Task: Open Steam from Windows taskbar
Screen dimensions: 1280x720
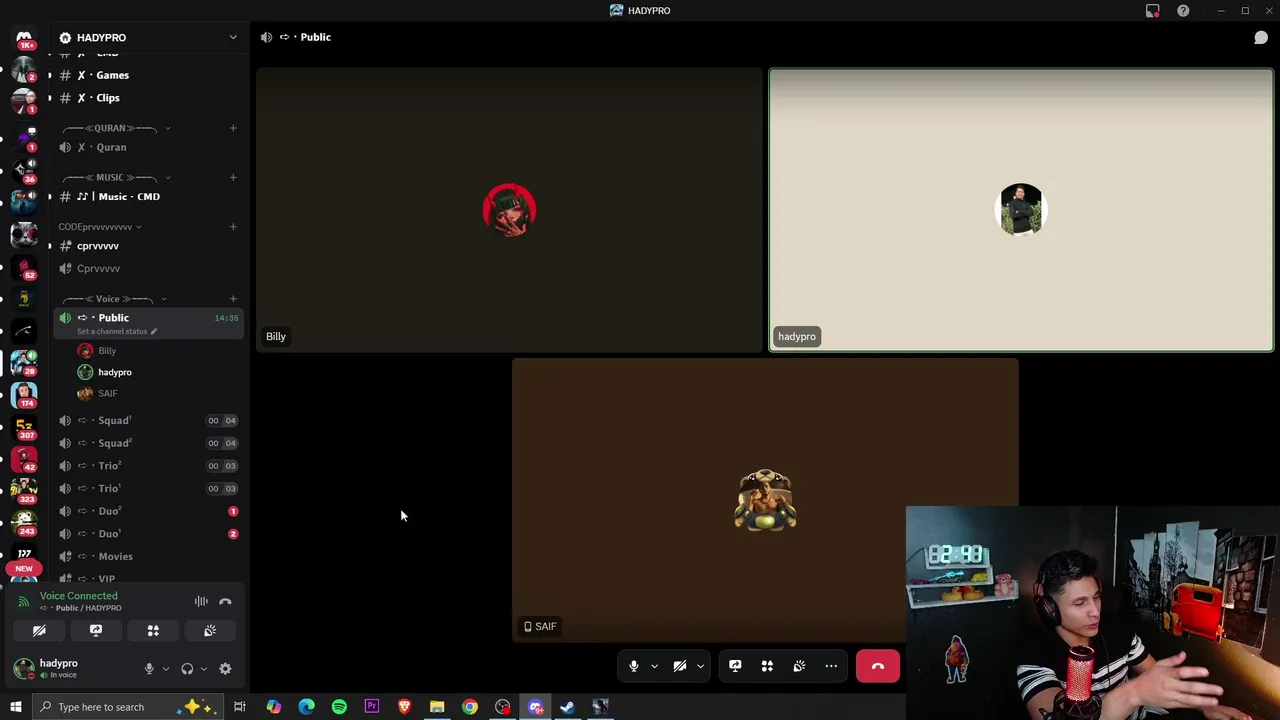Action: coord(567,707)
